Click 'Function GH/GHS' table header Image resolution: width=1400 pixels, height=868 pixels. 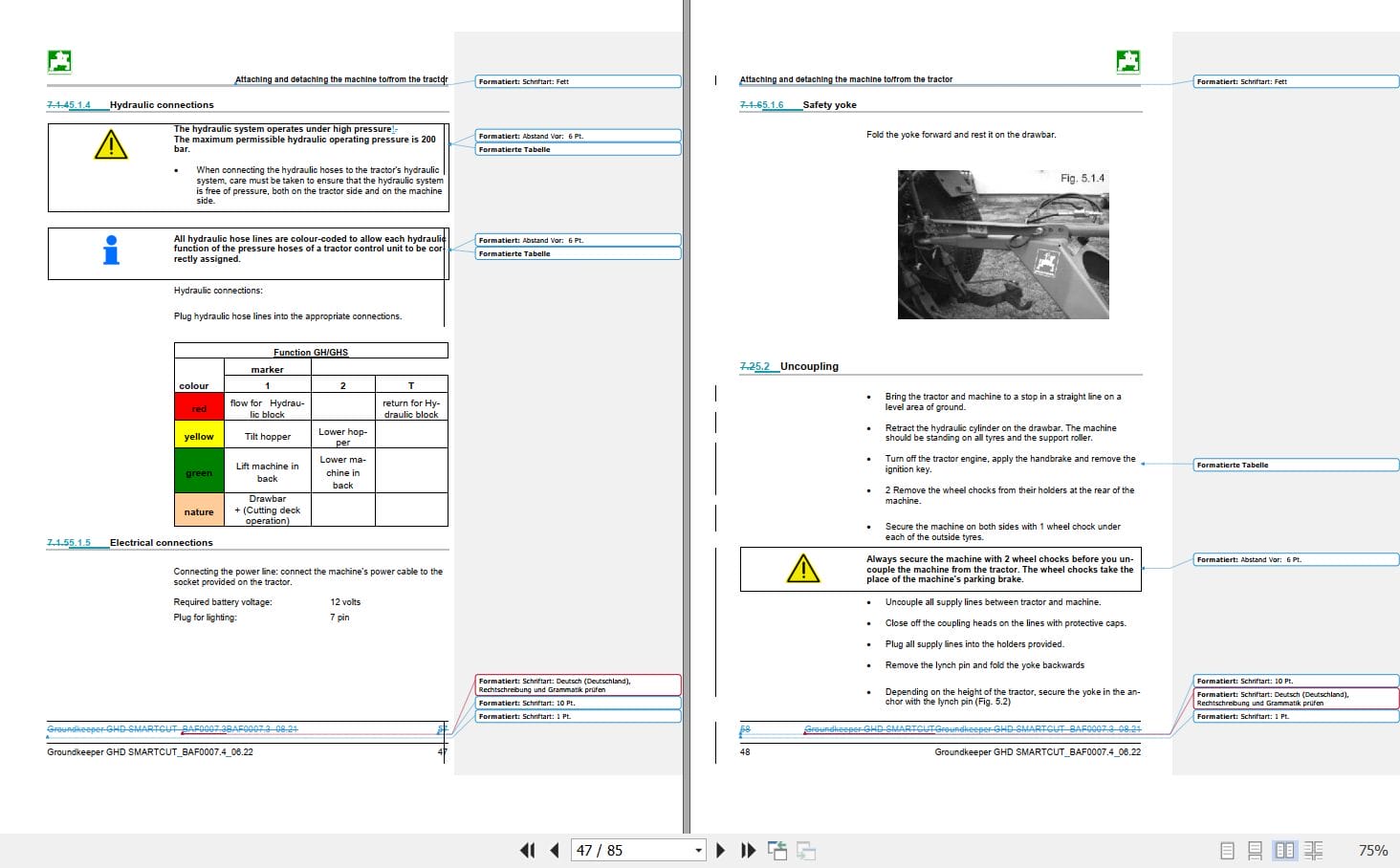click(x=311, y=352)
